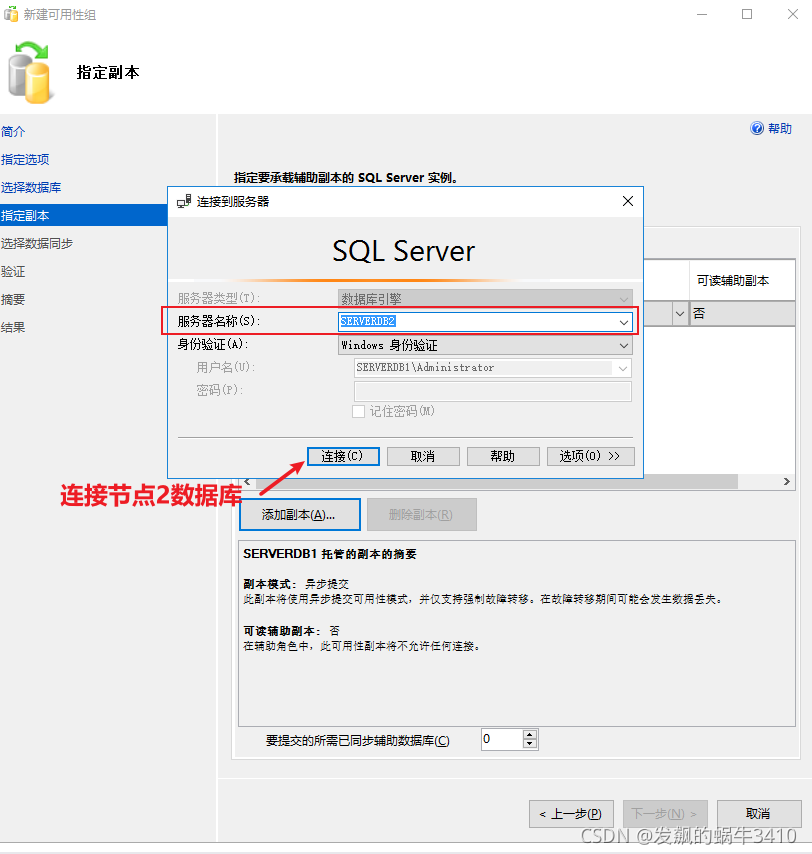This screenshot has height=854, width=812.
Task: Select 摘要 wizard page
Action: (13, 299)
